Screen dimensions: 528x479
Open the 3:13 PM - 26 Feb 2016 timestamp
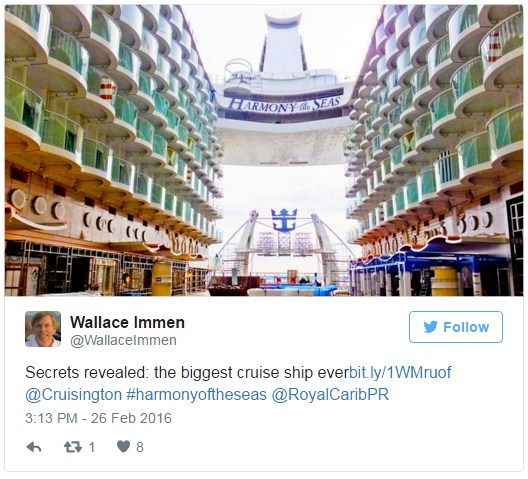click(x=98, y=418)
